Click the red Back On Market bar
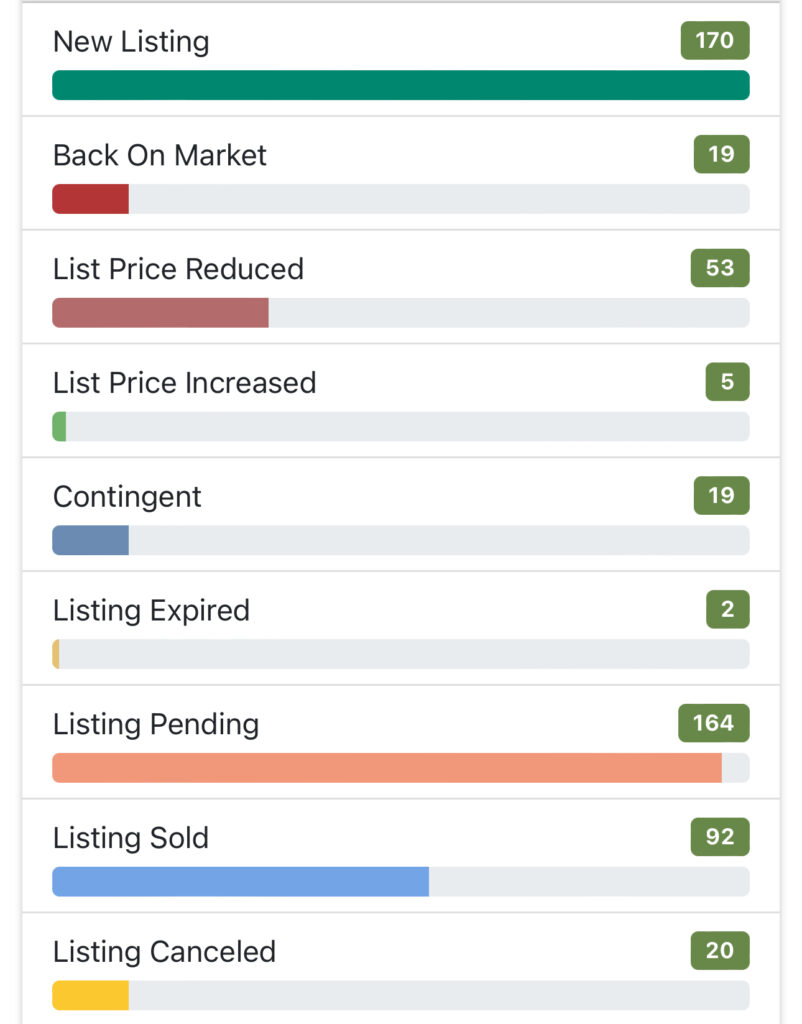The width and height of the screenshot is (802, 1024). (x=91, y=199)
